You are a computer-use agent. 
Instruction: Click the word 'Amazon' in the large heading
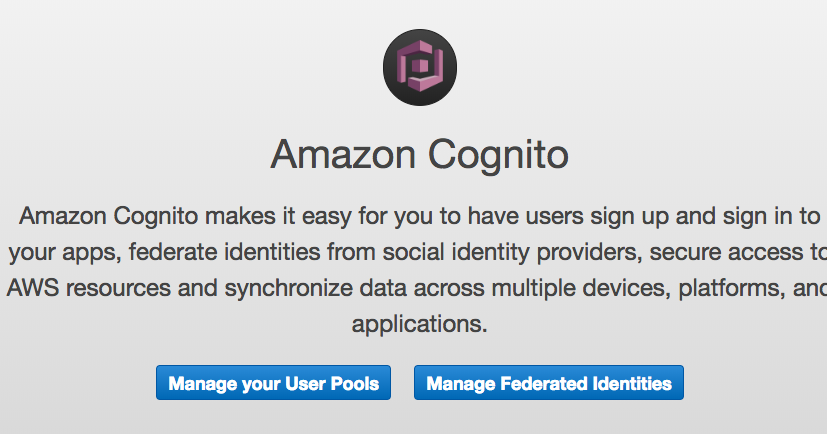click(x=343, y=155)
